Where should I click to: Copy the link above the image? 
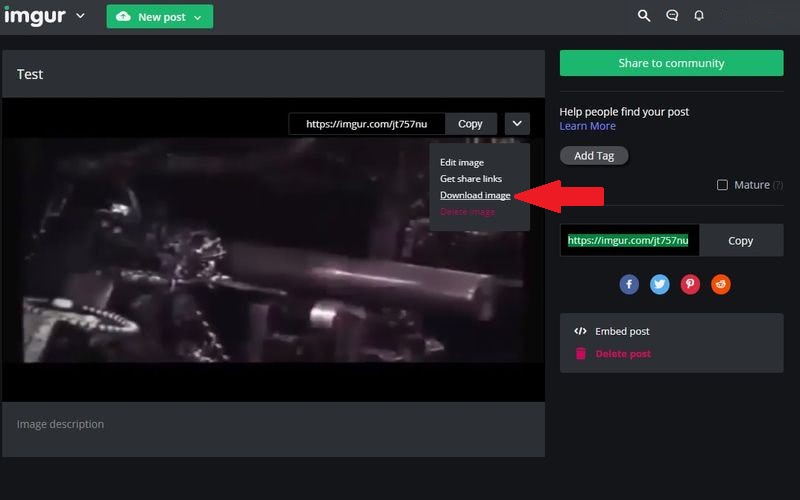coord(470,124)
